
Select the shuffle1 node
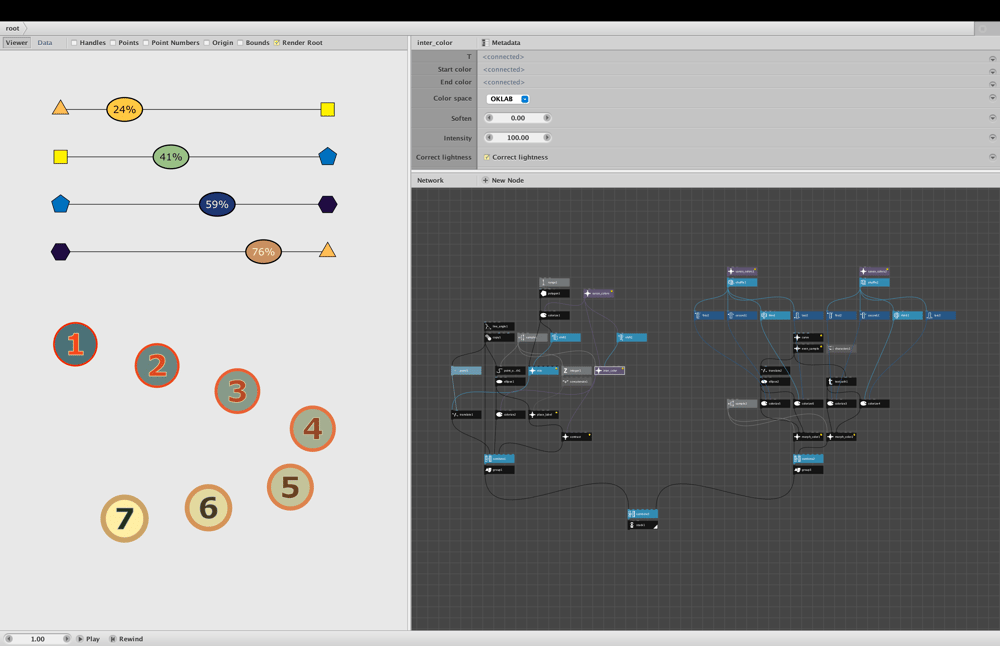pyautogui.click(x=742, y=282)
